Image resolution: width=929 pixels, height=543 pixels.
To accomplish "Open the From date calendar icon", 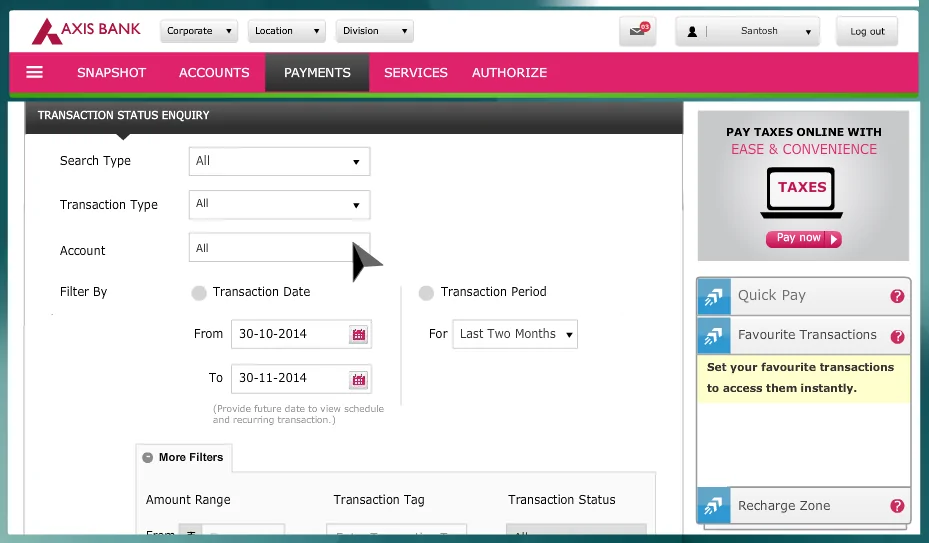I will pos(358,334).
